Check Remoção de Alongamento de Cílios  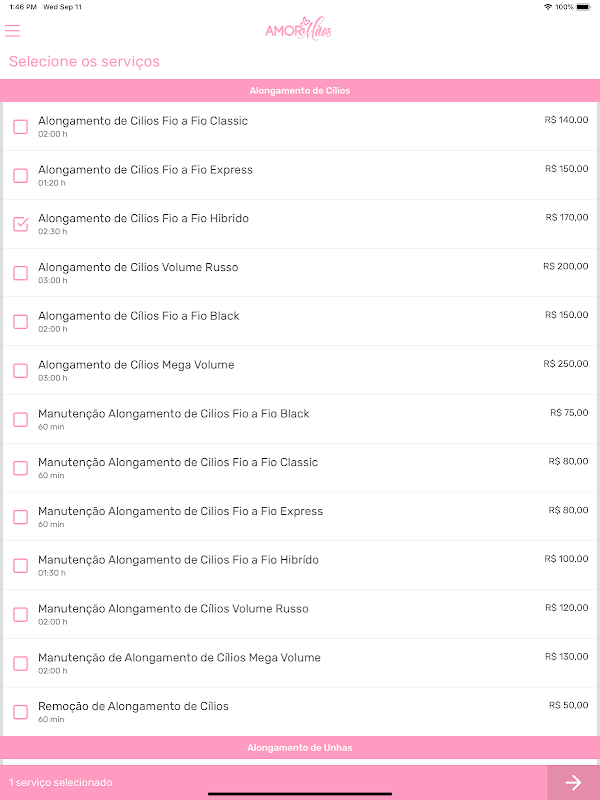click(20, 712)
